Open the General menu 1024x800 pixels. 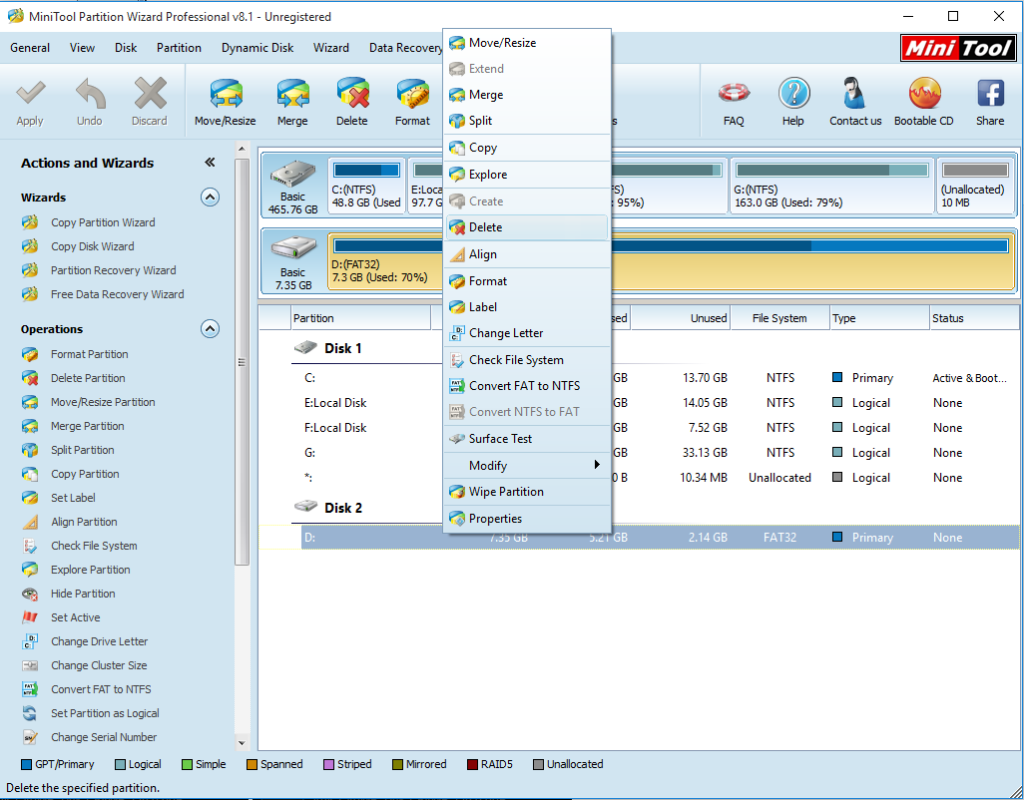(x=30, y=48)
